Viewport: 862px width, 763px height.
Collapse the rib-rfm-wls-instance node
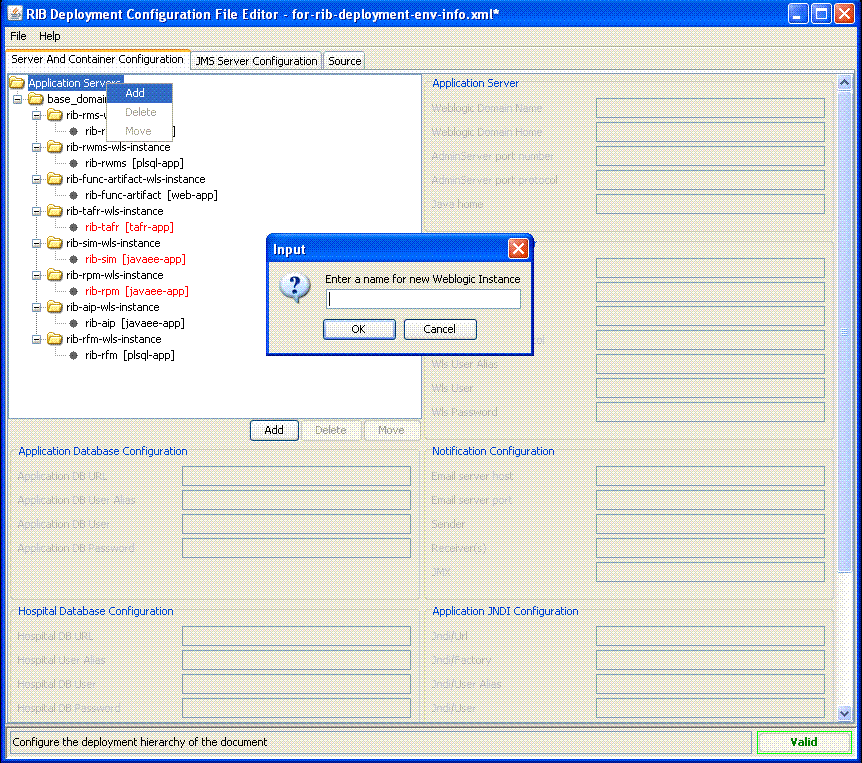click(x=36, y=339)
